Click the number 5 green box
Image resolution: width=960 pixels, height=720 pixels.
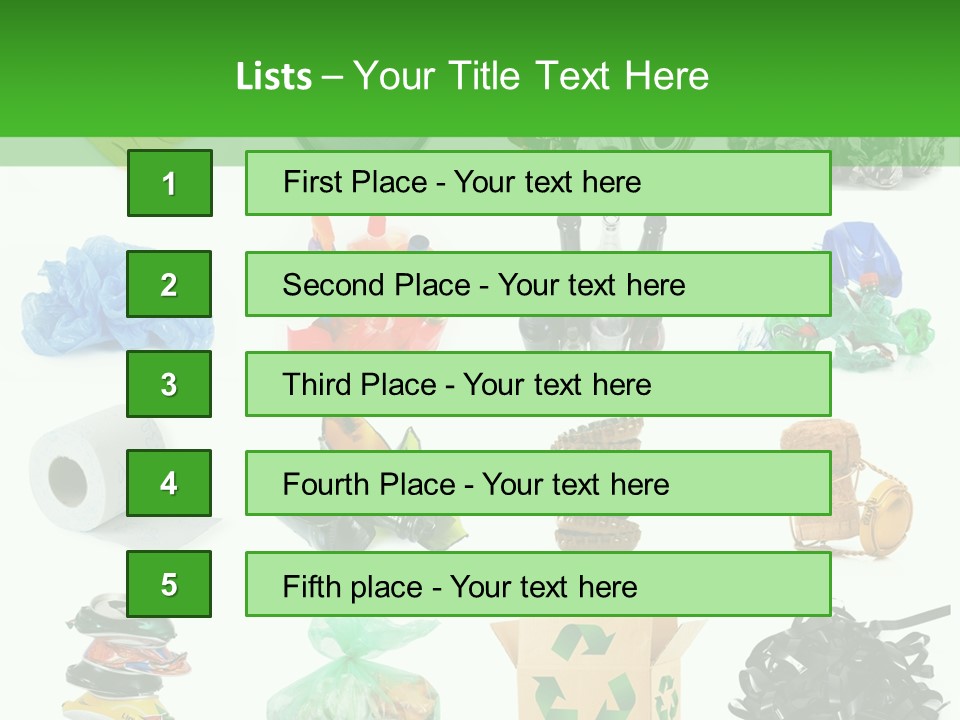point(169,584)
